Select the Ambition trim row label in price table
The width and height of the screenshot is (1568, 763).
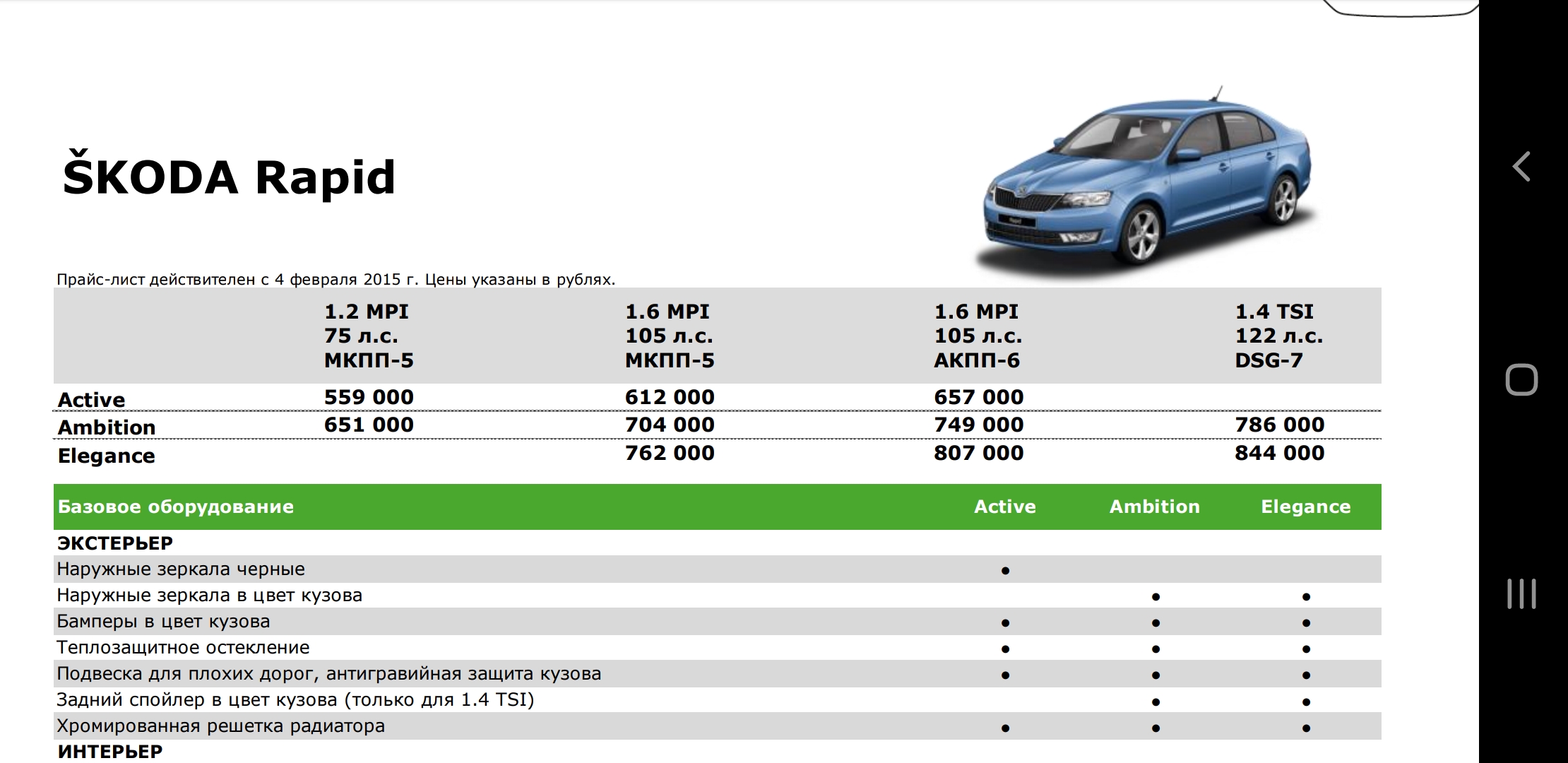[107, 427]
